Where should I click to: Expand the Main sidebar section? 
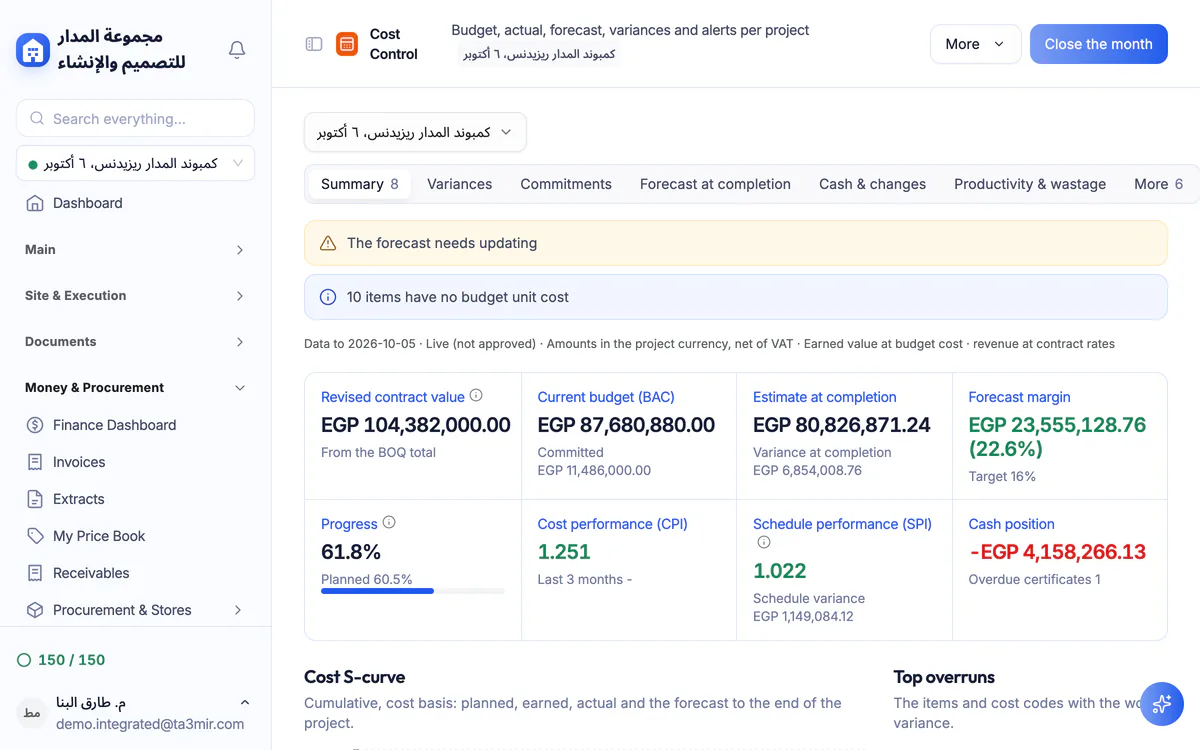(x=135, y=250)
